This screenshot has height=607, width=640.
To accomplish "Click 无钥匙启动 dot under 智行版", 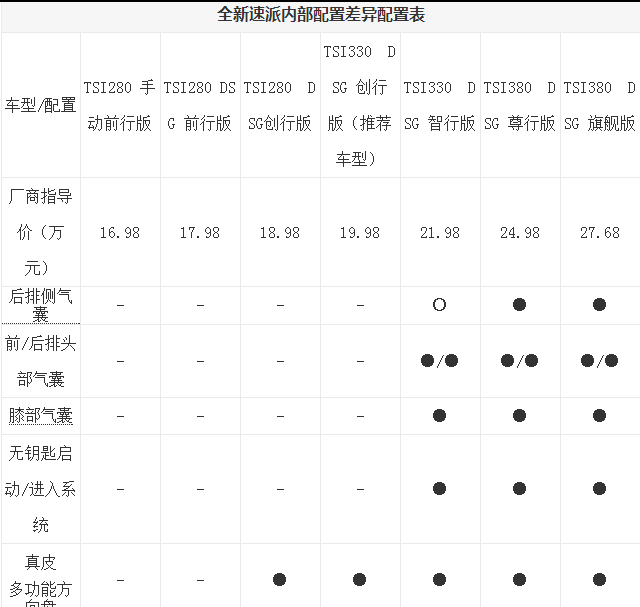I will pyautogui.click(x=439, y=489).
